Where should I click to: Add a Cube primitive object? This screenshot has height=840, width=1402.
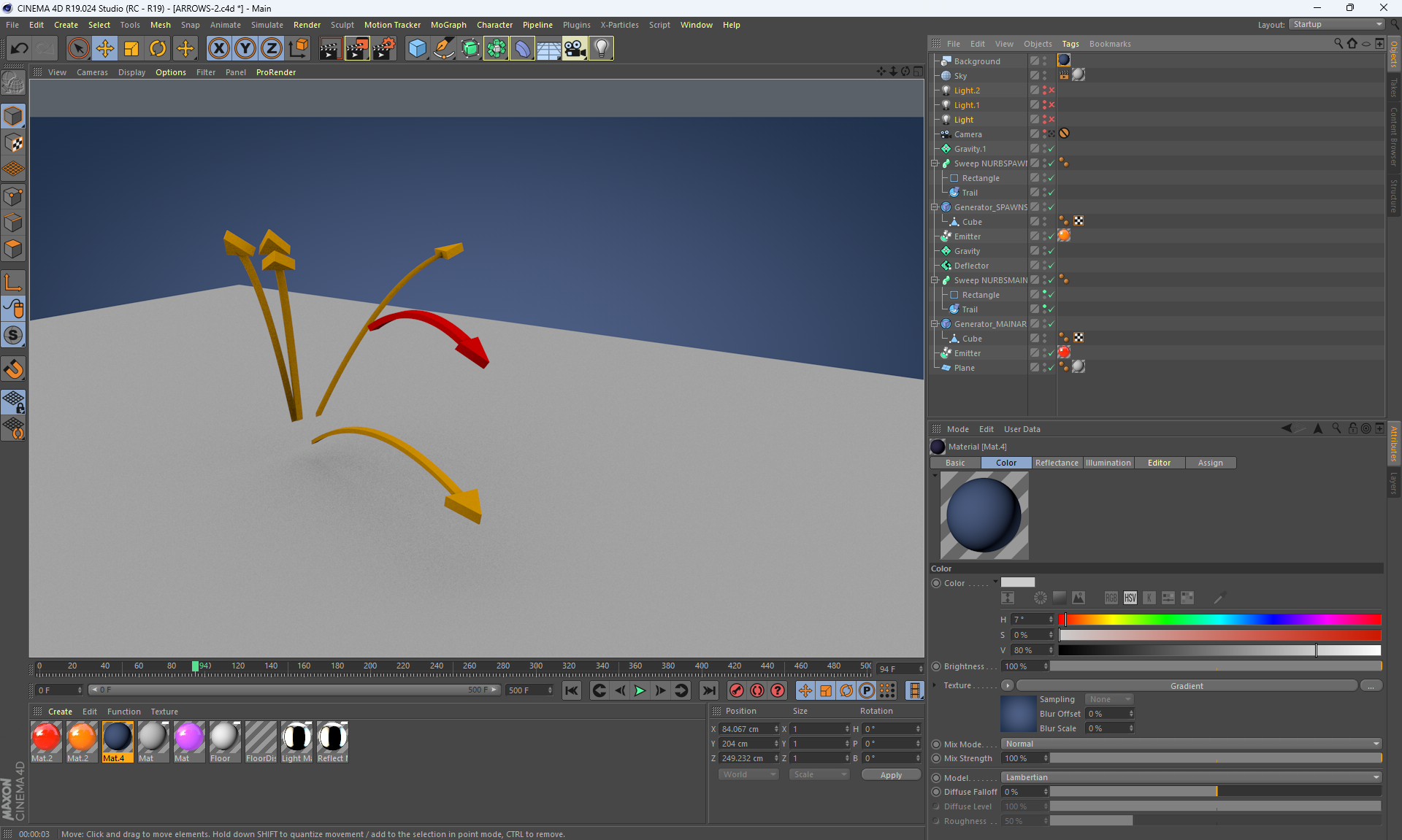(417, 49)
